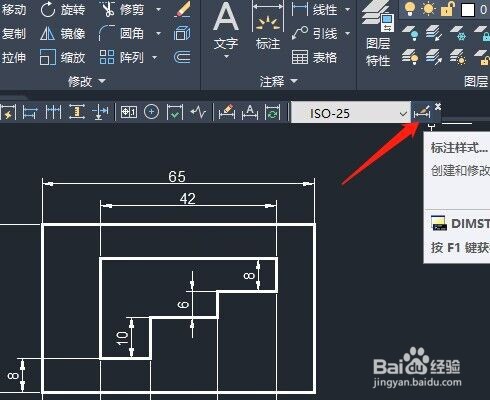Viewport: 490px width, 400px height.
Task: Click the Explode box icon
Action: coord(182,33)
